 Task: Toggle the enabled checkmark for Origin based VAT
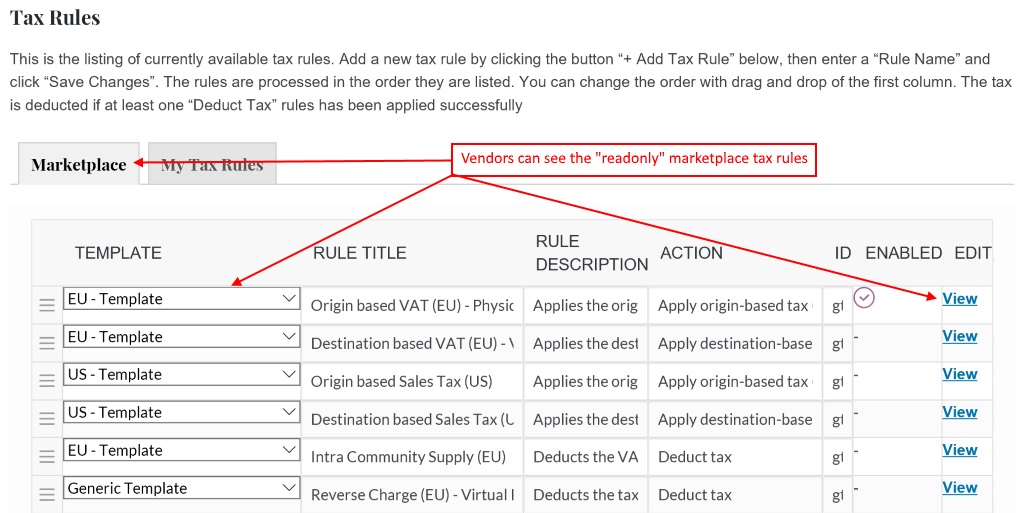pyautogui.click(x=864, y=298)
